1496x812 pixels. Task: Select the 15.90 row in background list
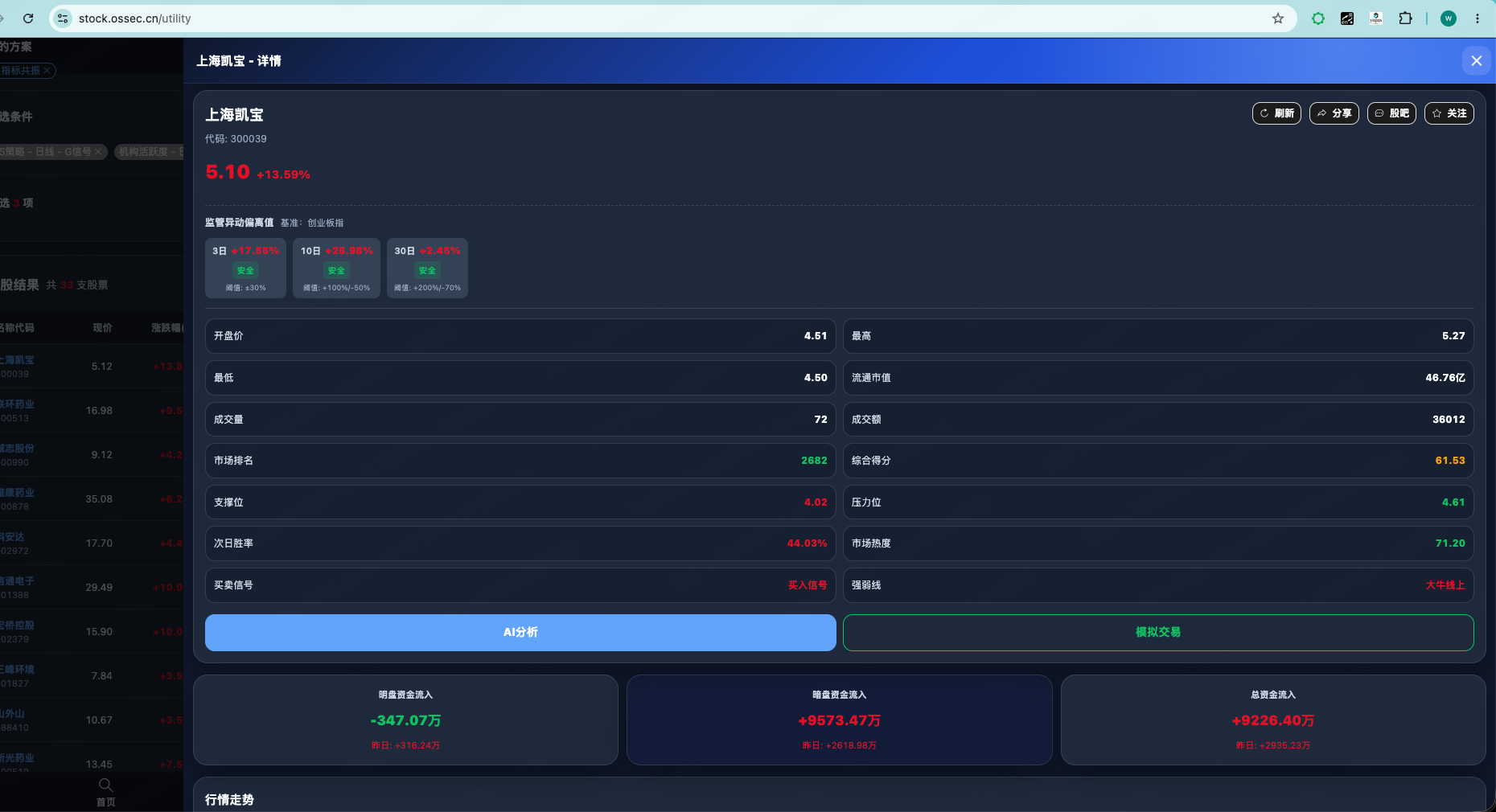92,632
